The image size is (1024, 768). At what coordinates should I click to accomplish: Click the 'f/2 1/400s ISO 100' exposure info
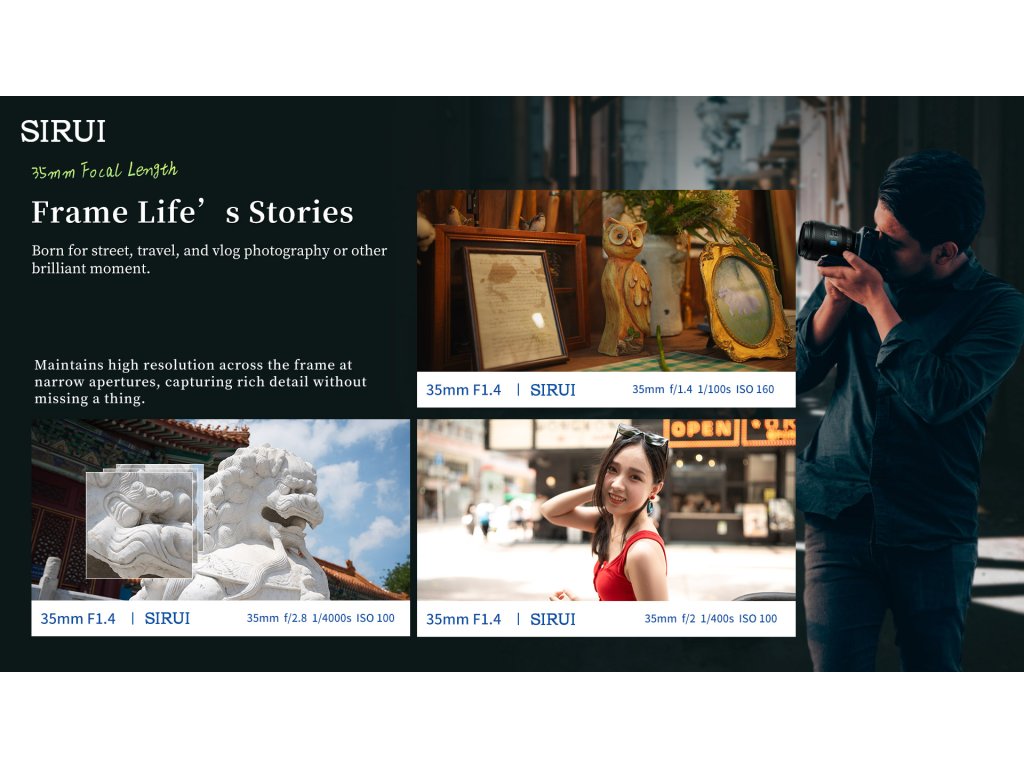[729, 618]
